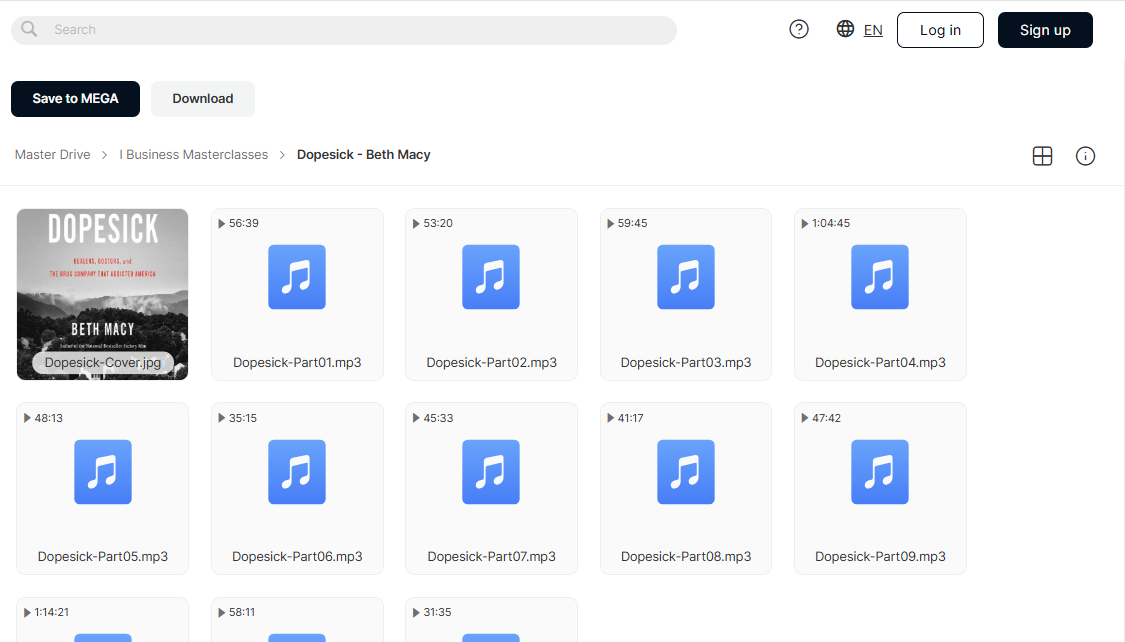Click Dopesick - Beth Macy breadcrumb
Image resolution: width=1125 pixels, height=642 pixels.
(x=364, y=155)
